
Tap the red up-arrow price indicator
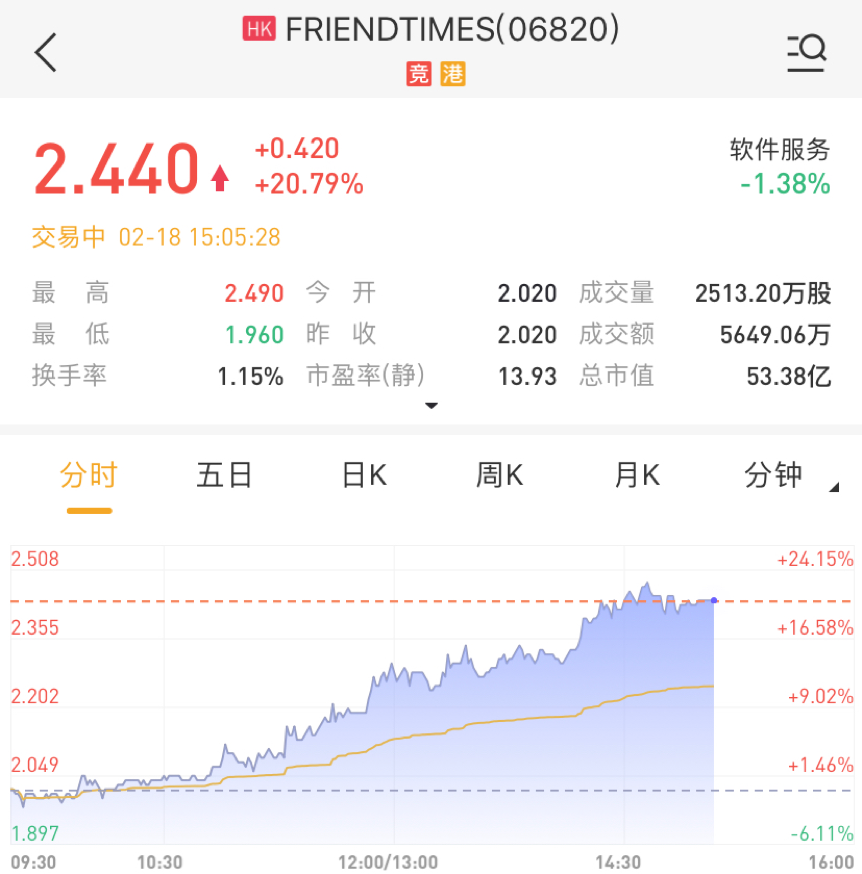[220, 178]
